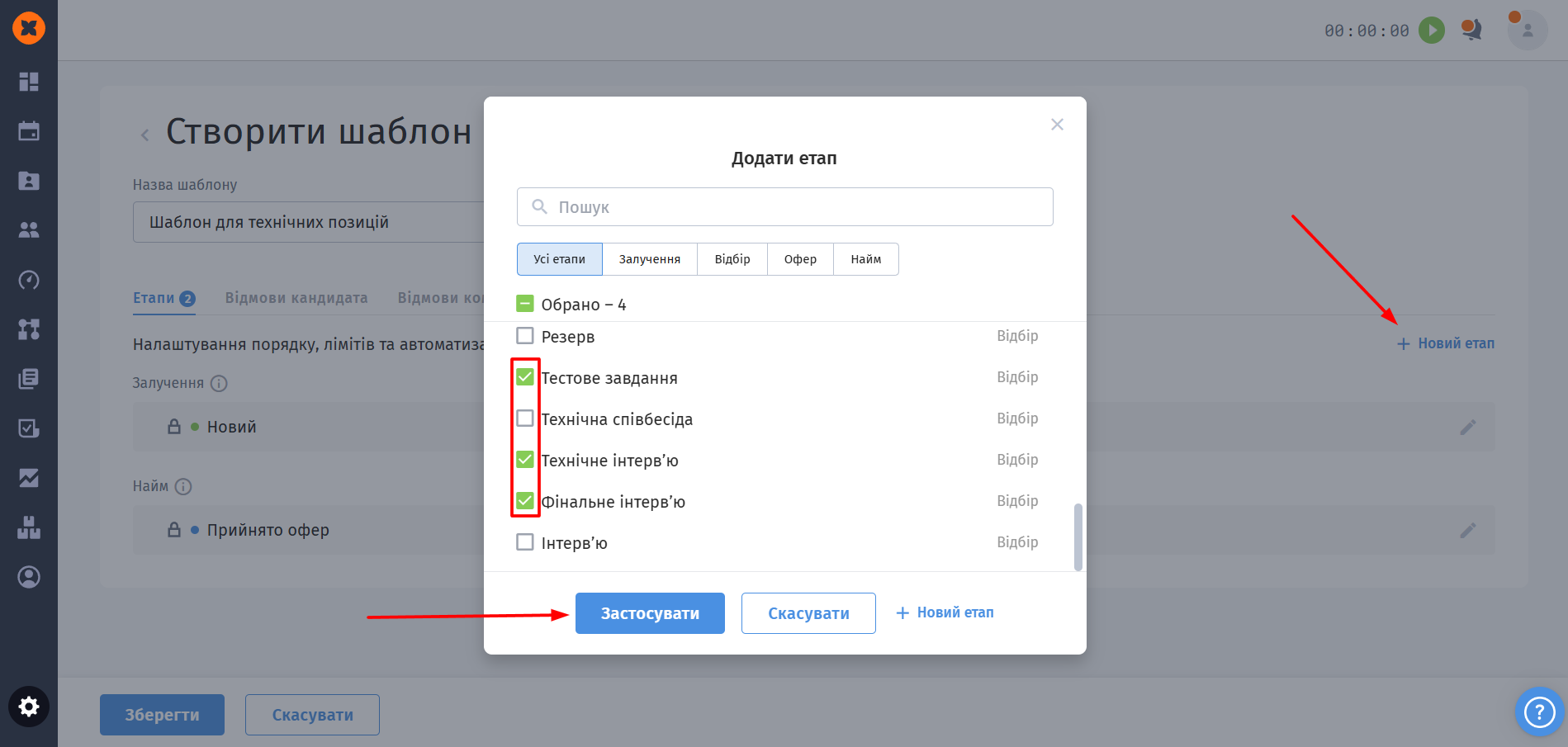Click Новий етап link inside the dialog
Image resolution: width=1568 pixels, height=747 pixels.
point(945,612)
